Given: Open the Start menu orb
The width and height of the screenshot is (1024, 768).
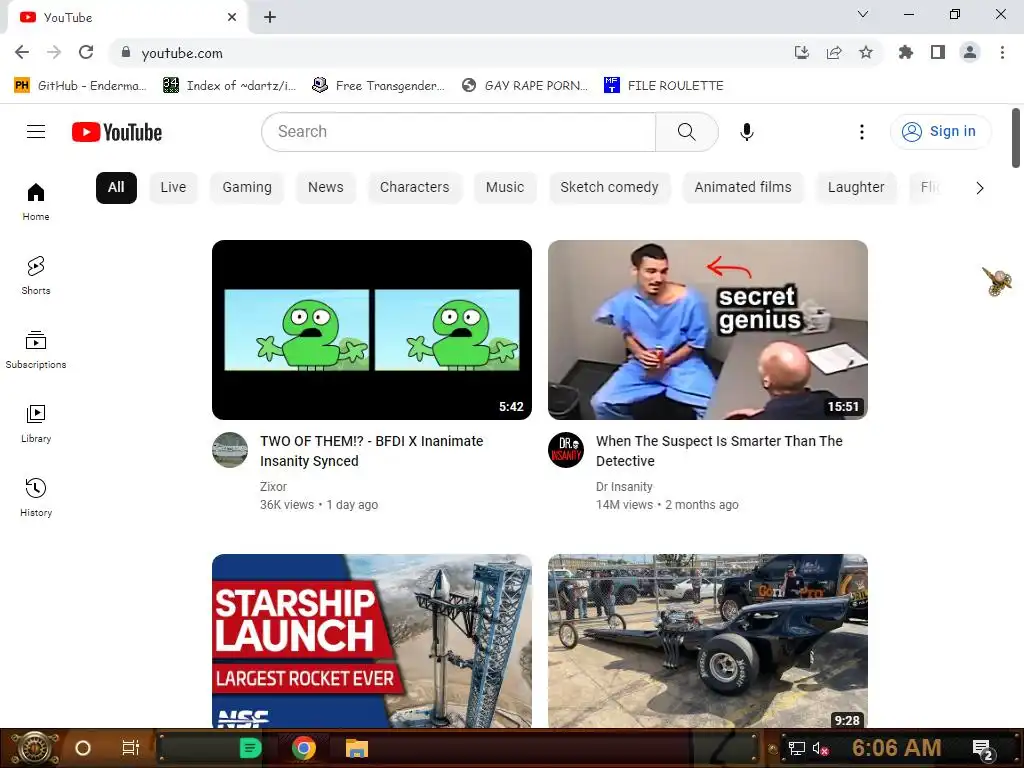Looking at the screenshot, I should (x=35, y=748).
